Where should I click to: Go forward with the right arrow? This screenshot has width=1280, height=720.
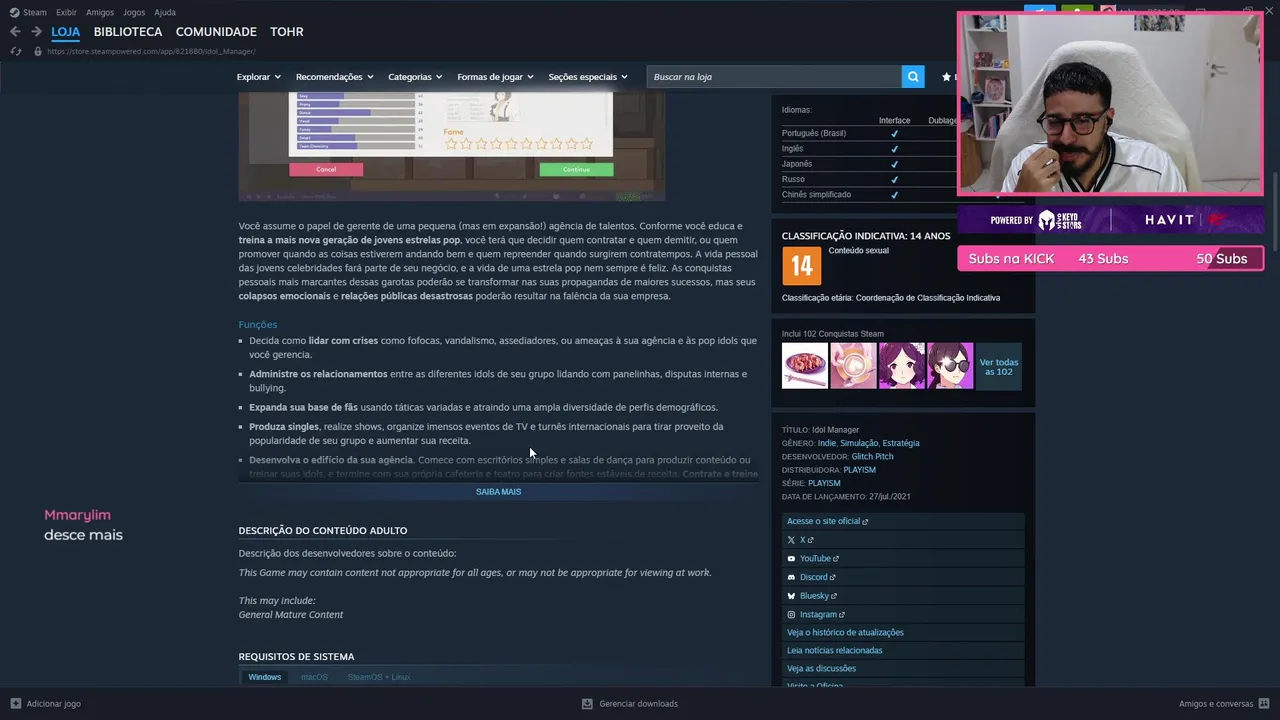36,32
